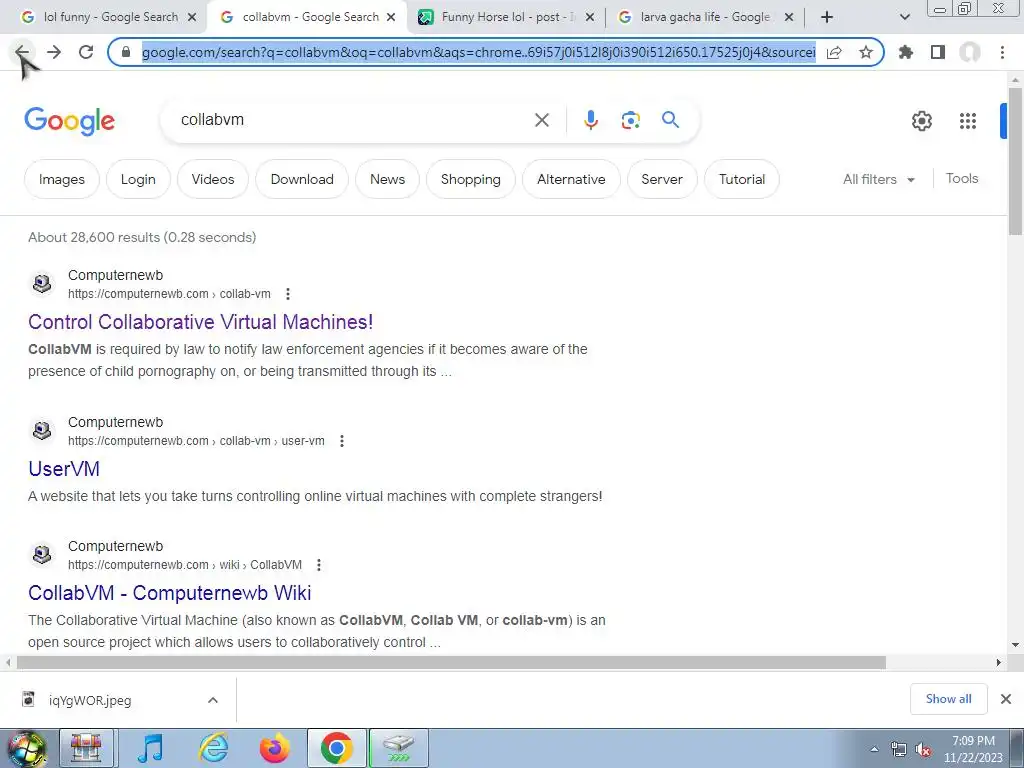Share this page via address bar icon
Viewport: 1024px width, 768px height.
834,52
